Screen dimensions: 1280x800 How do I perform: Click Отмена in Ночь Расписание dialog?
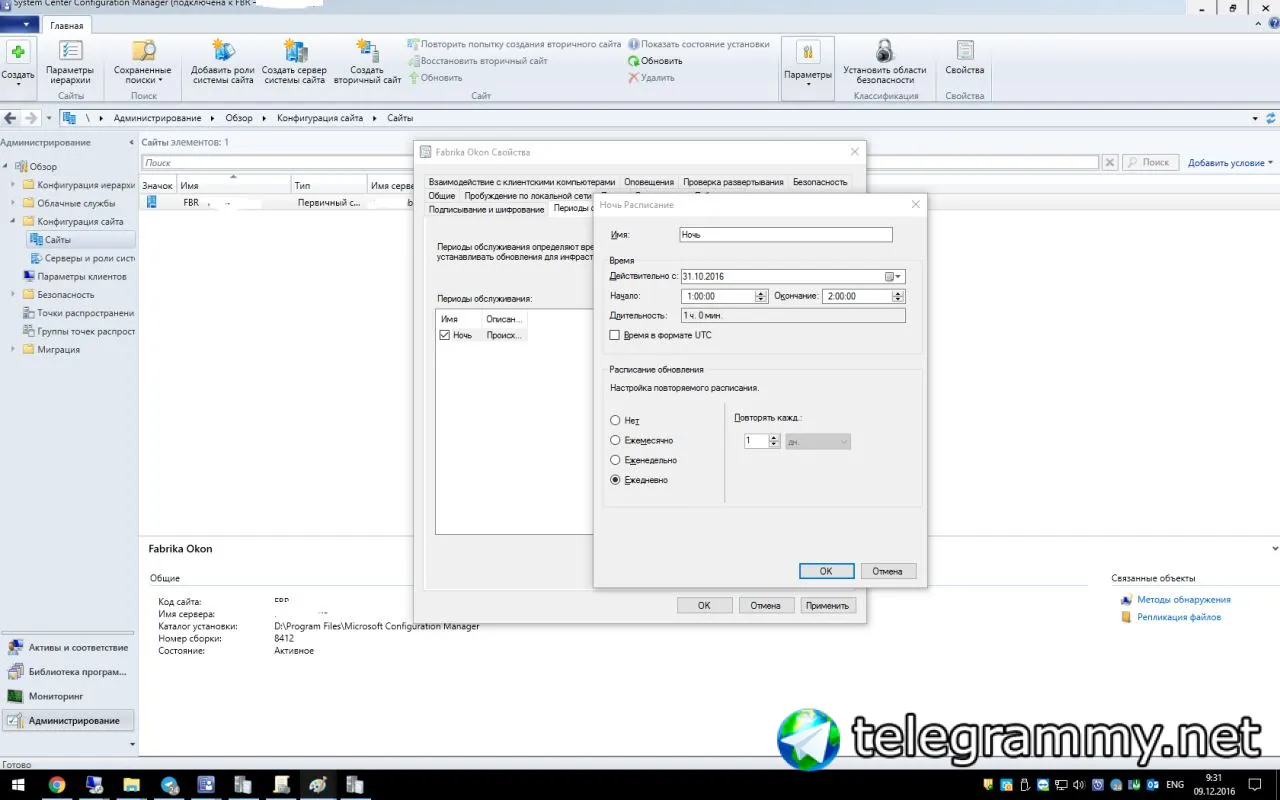(887, 571)
